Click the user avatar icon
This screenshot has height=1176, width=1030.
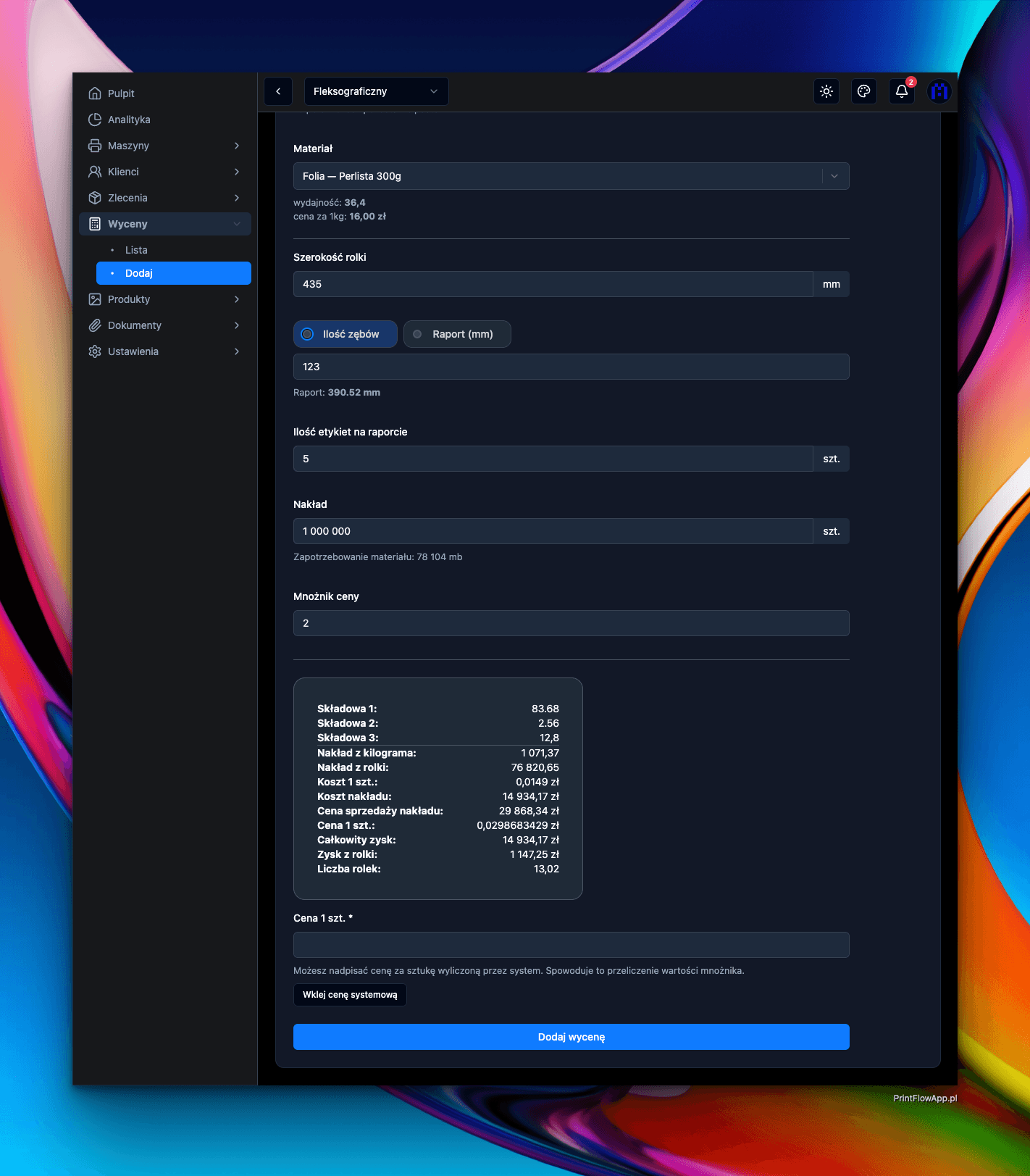[939, 91]
